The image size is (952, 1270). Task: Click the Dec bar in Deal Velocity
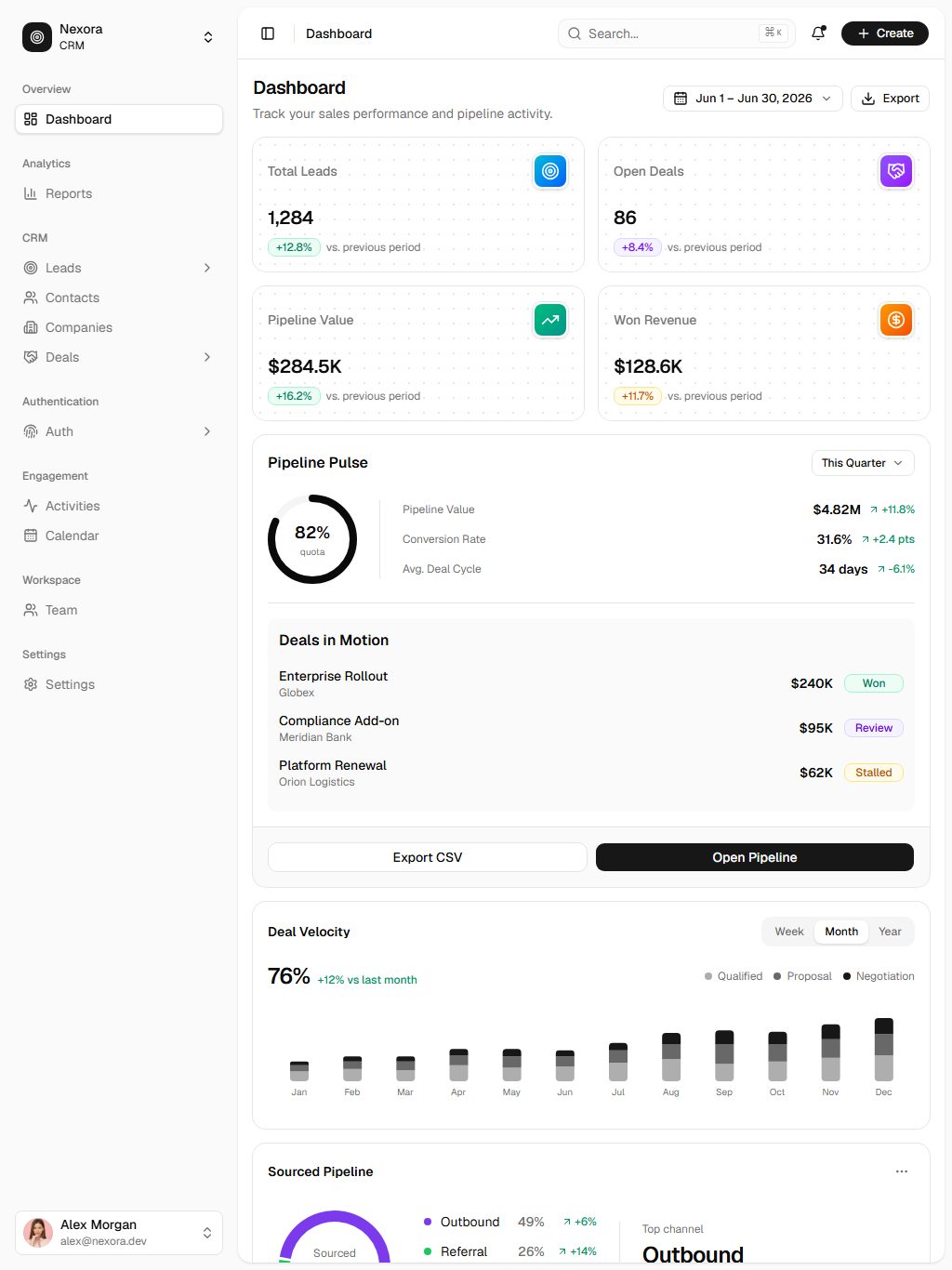[884, 1050]
